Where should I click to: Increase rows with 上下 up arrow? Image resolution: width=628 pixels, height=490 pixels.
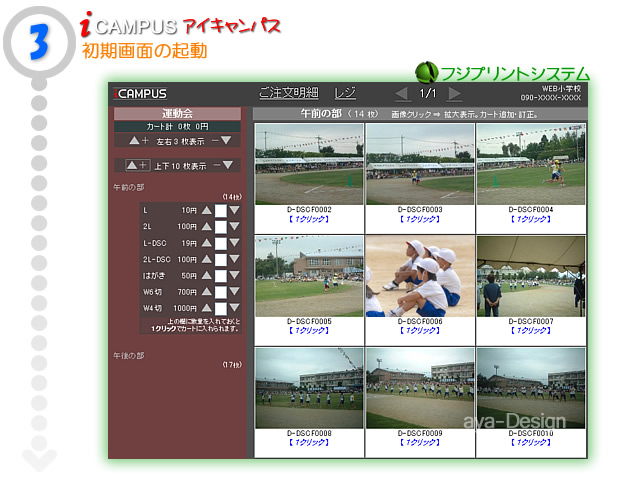coord(132,165)
